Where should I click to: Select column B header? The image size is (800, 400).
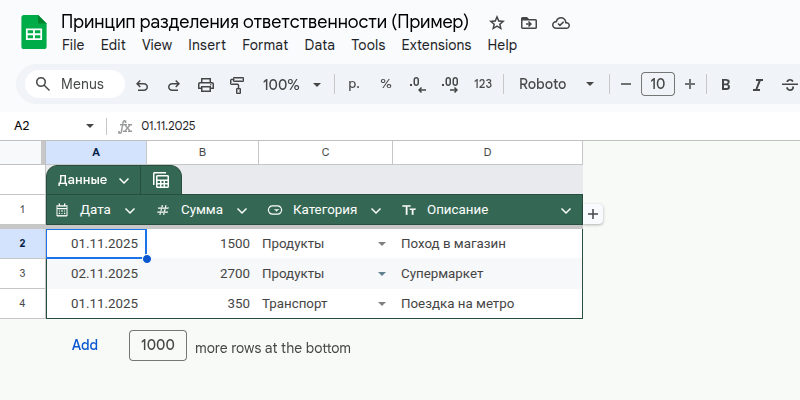coord(203,153)
